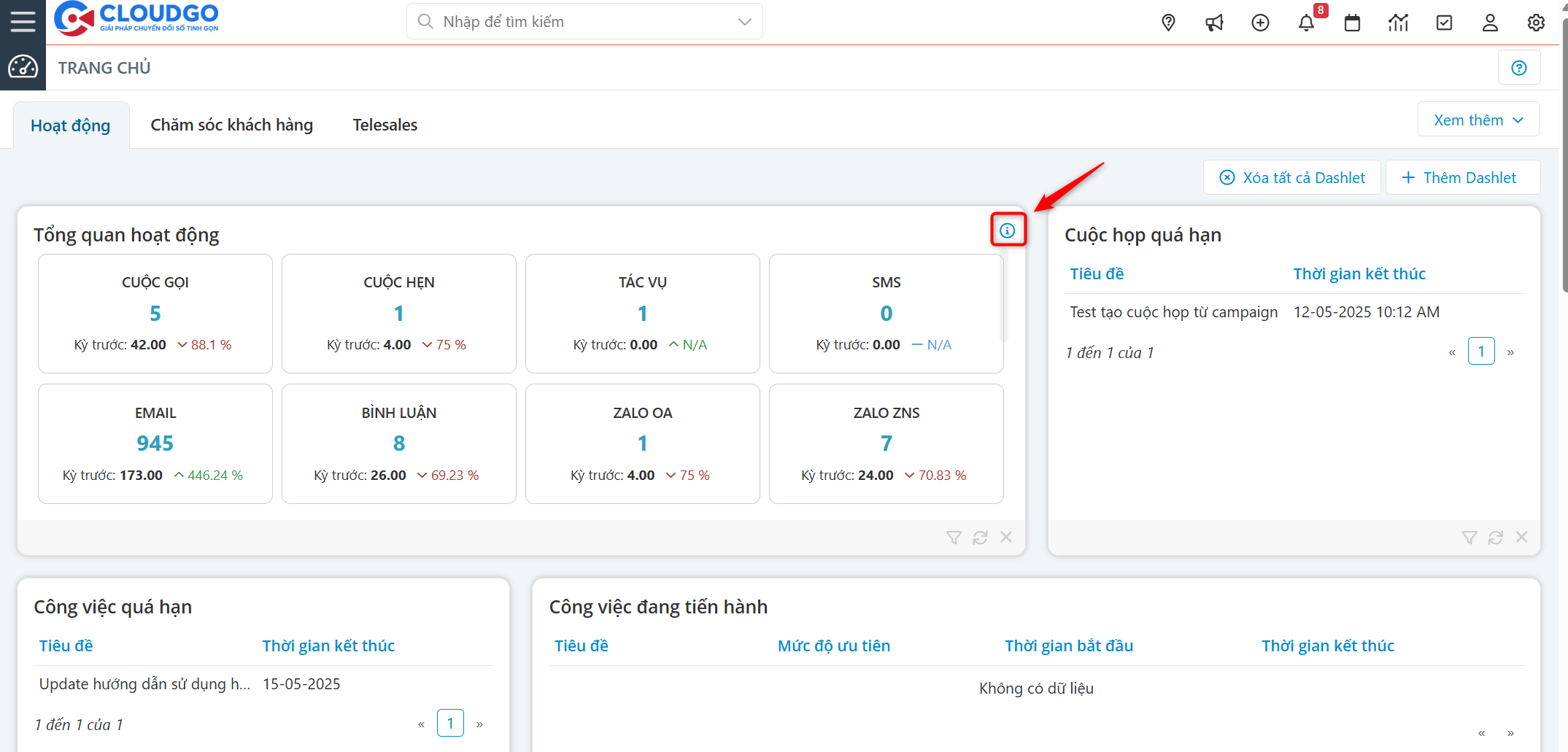Expand the Xem thêm dropdown
Viewport: 1568px width, 752px height.
[x=1478, y=120]
